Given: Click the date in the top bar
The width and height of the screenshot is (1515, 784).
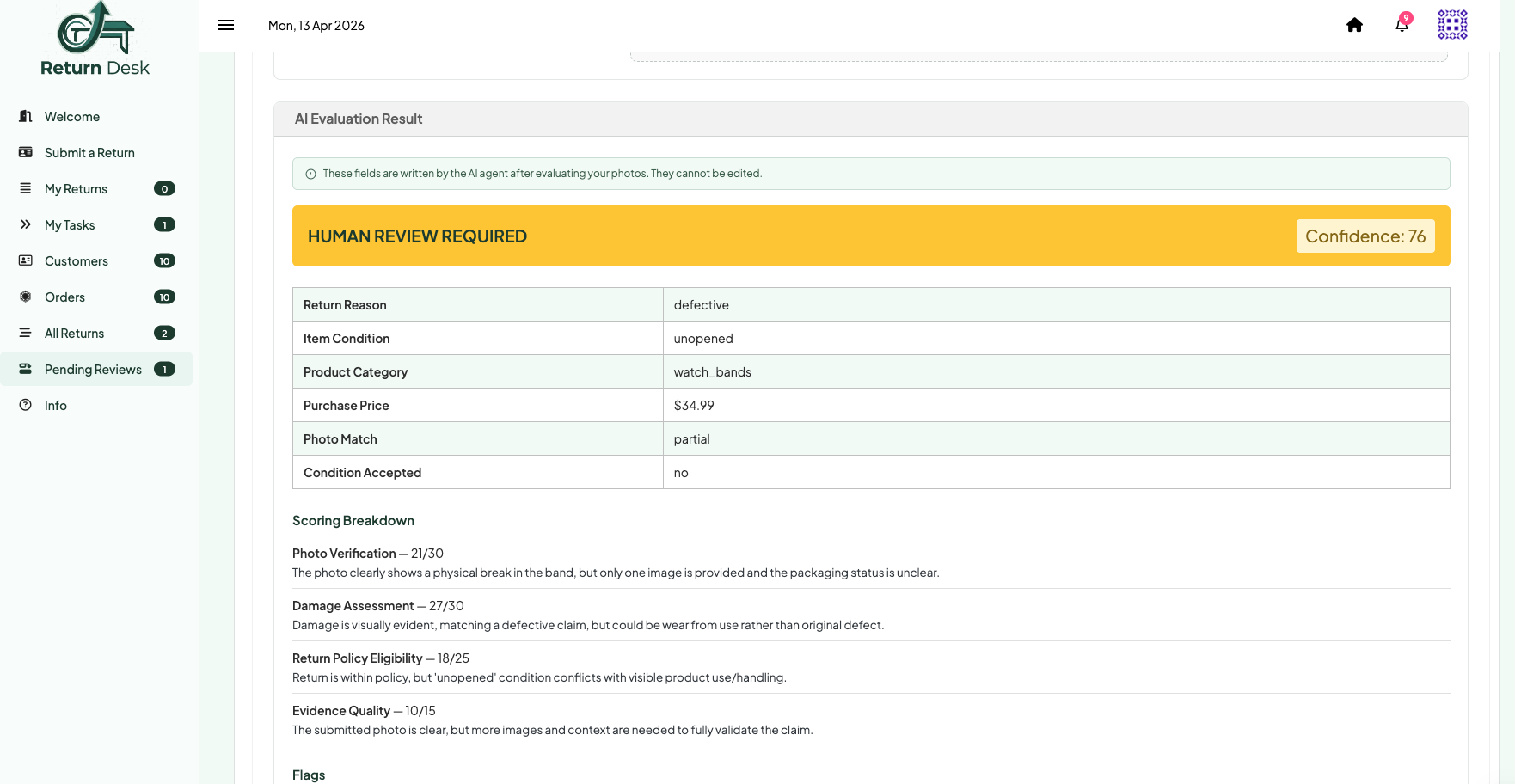Looking at the screenshot, I should pyautogui.click(x=316, y=26).
